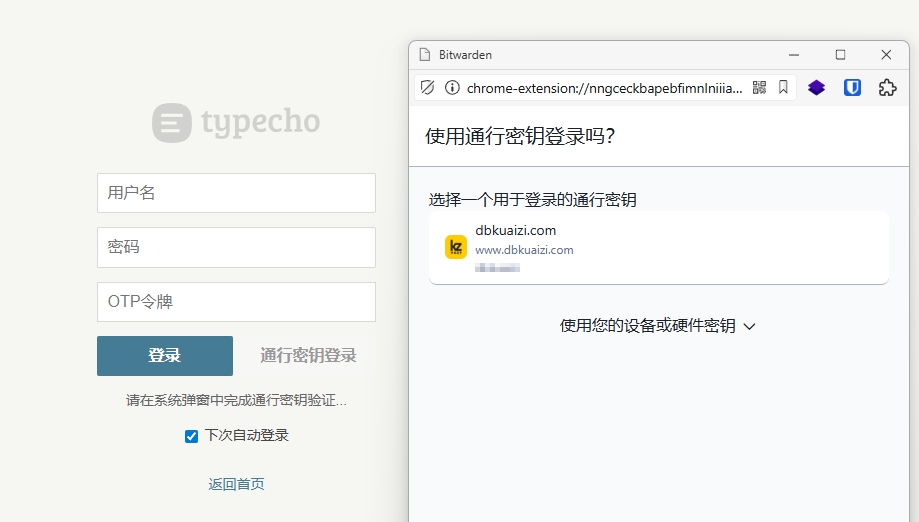The height and width of the screenshot is (522, 919).
Task: Click the page icon in Bitwarden title bar
Action: point(425,55)
